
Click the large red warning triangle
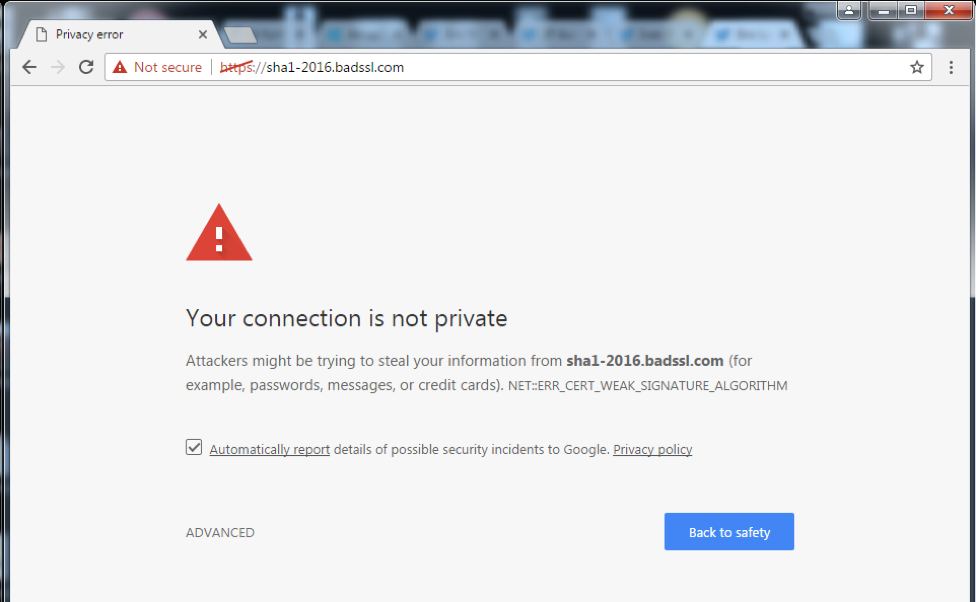[219, 232]
